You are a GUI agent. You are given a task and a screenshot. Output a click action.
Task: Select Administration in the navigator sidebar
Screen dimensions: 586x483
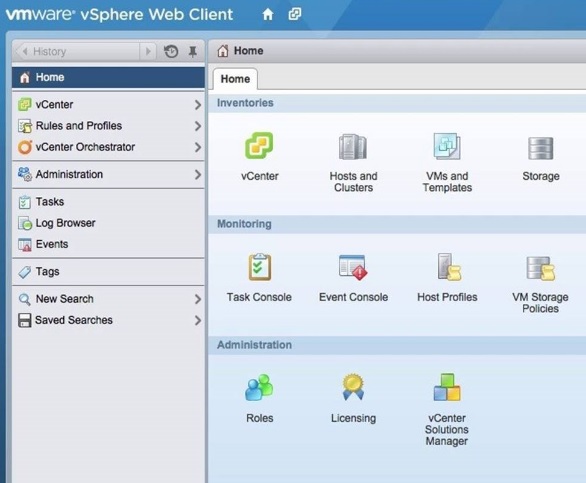point(108,175)
